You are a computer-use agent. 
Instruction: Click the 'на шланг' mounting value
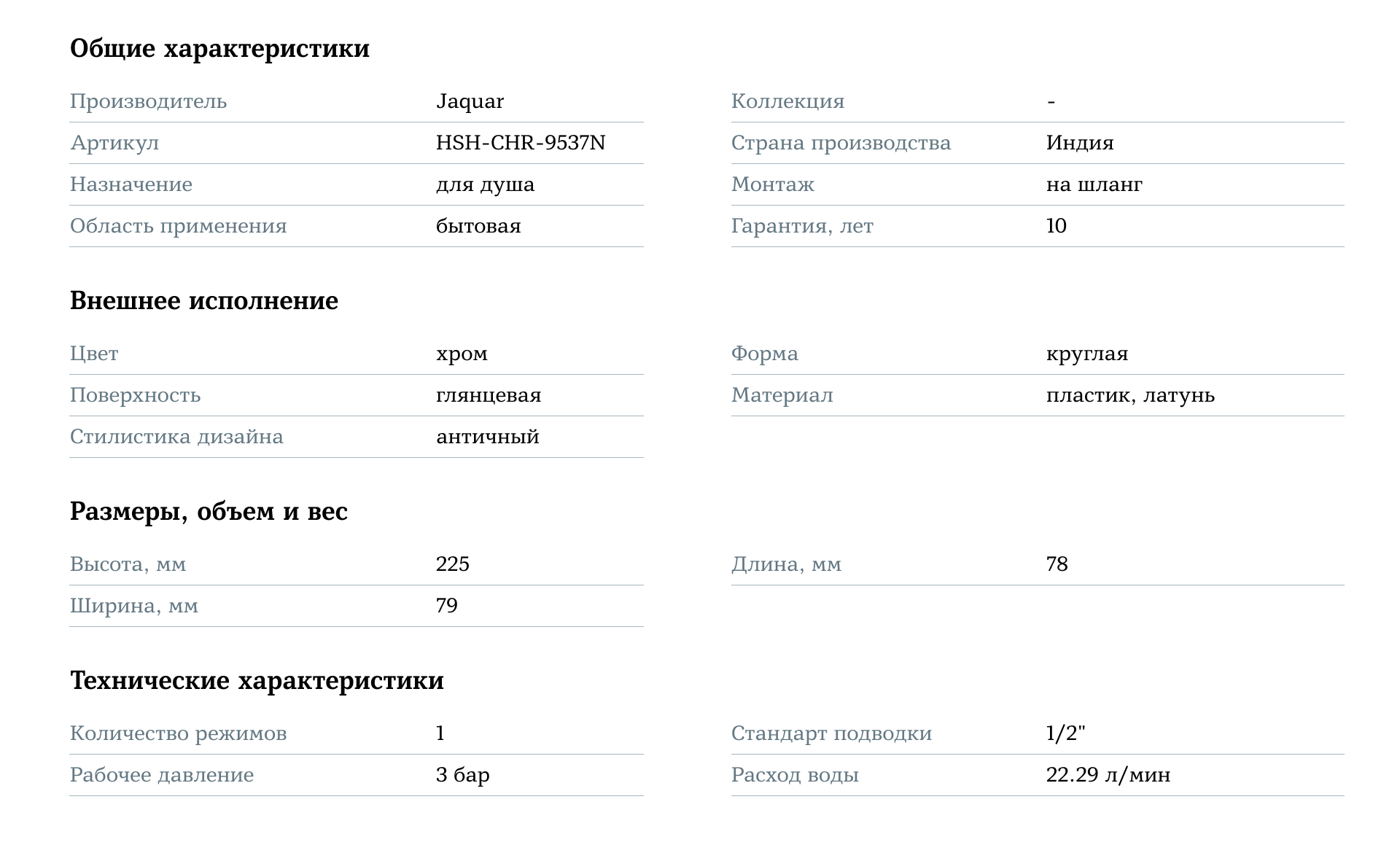point(1094,184)
